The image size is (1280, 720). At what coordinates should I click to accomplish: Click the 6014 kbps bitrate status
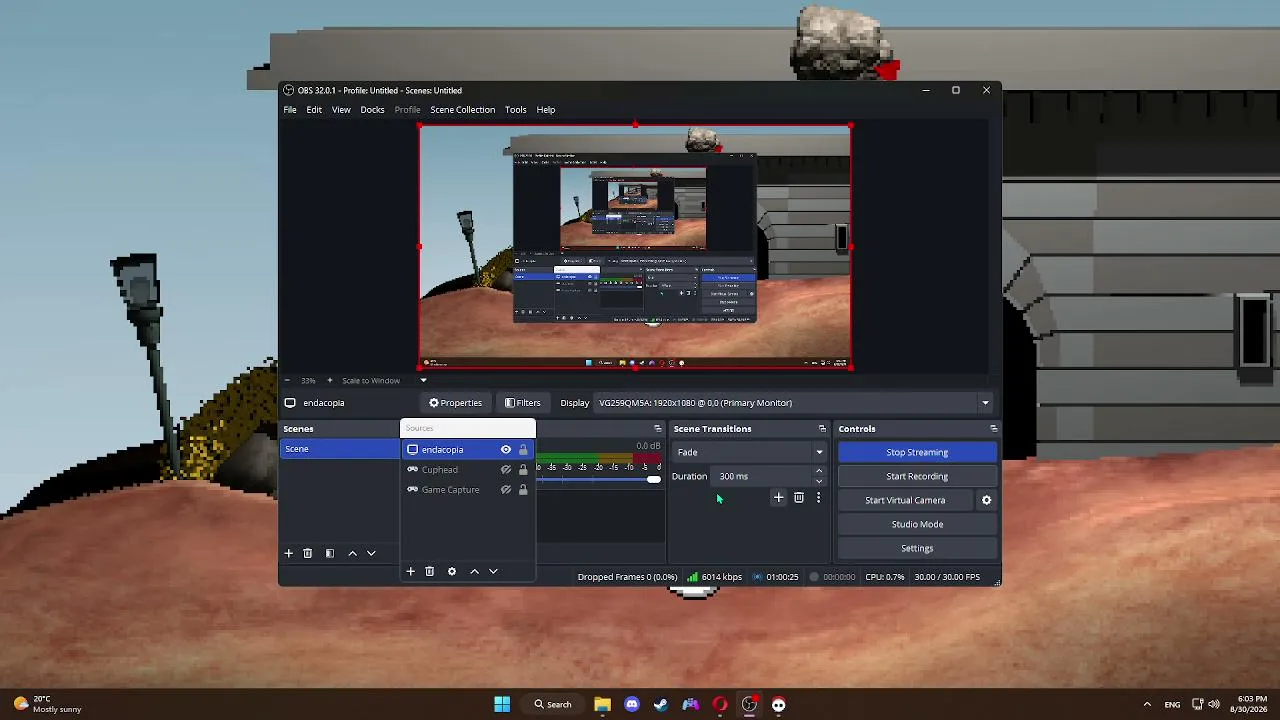point(714,577)
